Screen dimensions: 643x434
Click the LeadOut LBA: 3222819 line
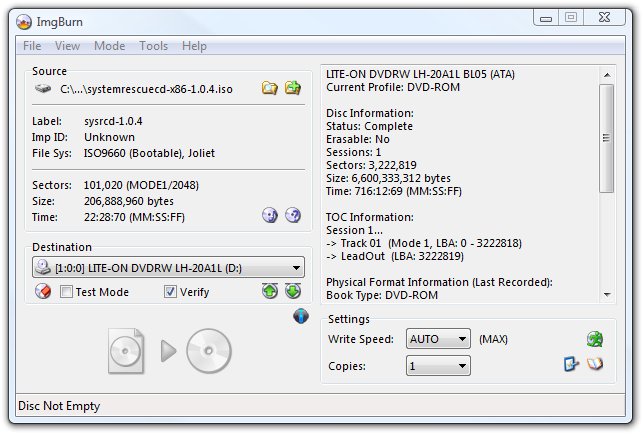pos(395,257)
